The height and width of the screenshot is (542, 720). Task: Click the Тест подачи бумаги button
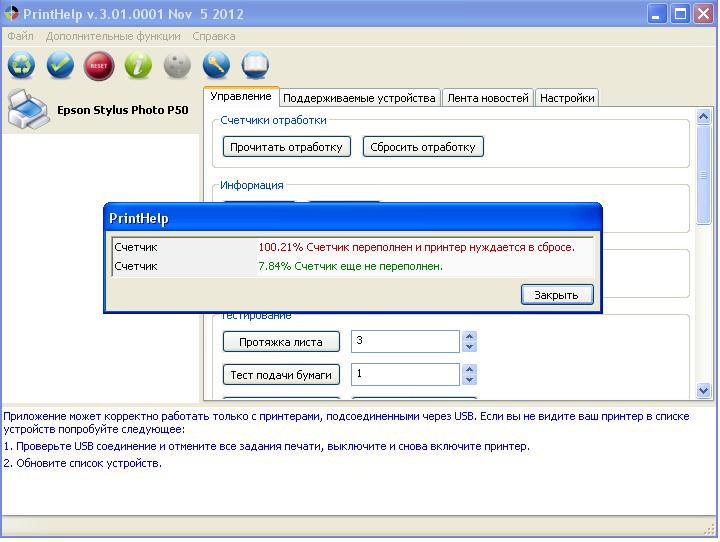click(x=281, y=375)
